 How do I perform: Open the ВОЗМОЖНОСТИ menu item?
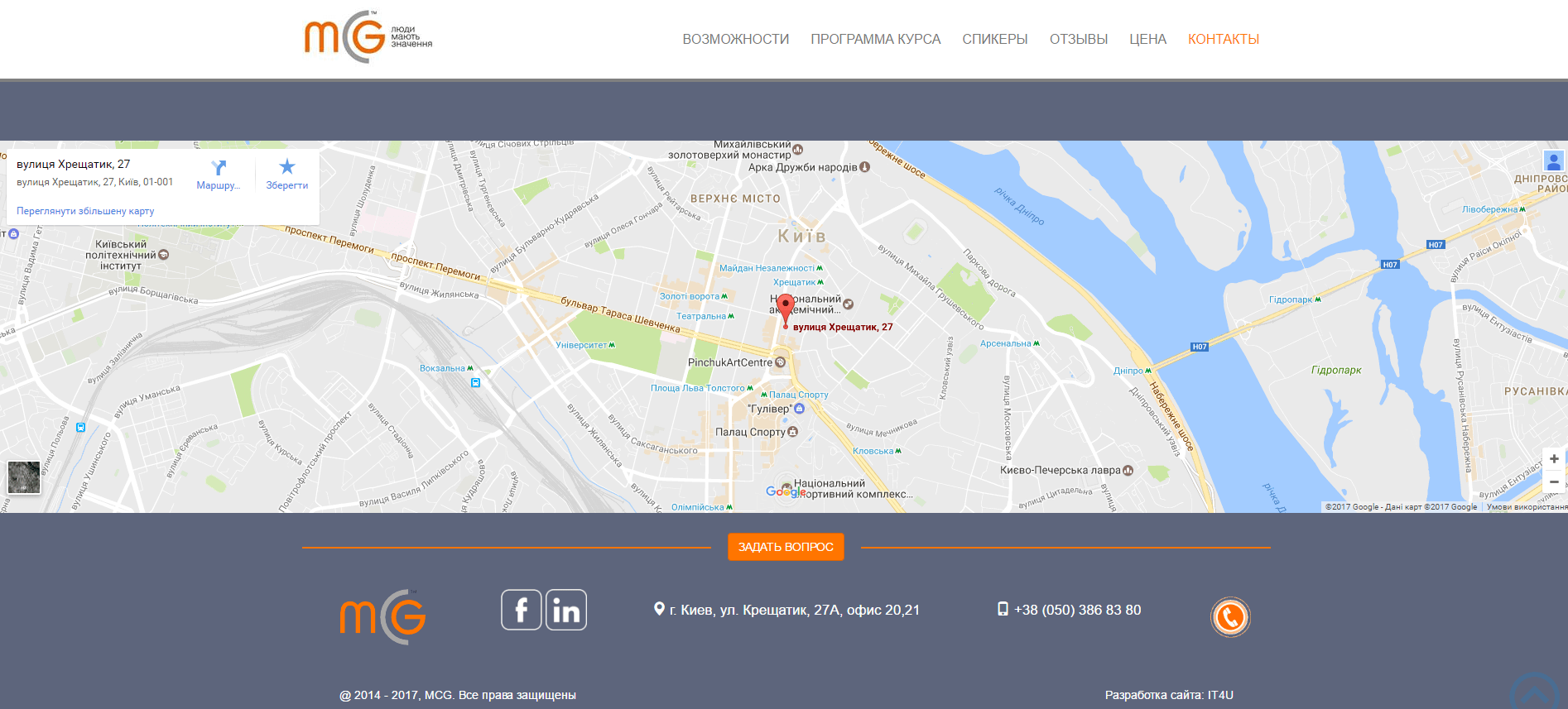click(735, 39)
